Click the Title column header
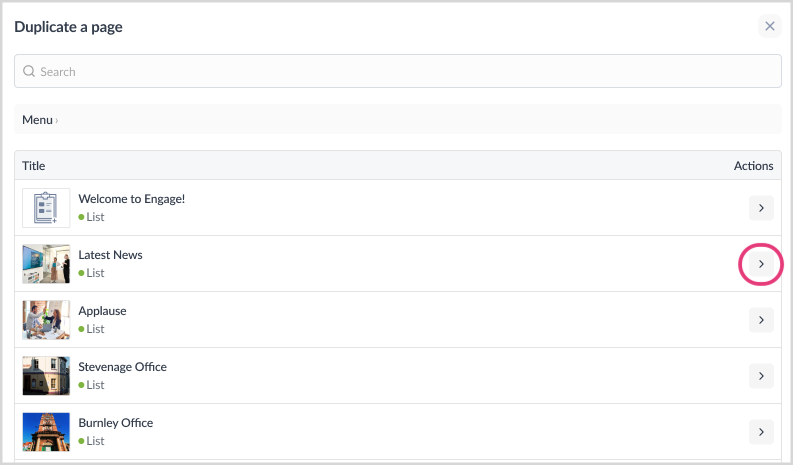Image resolution: width=793 pixels, height=465 pixels. click(x=33, y=166)
